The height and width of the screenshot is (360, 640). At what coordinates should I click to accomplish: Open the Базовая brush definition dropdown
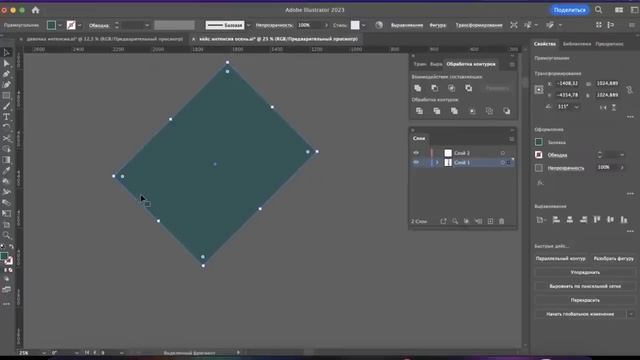pyautogui.click(x=248, y=25)
